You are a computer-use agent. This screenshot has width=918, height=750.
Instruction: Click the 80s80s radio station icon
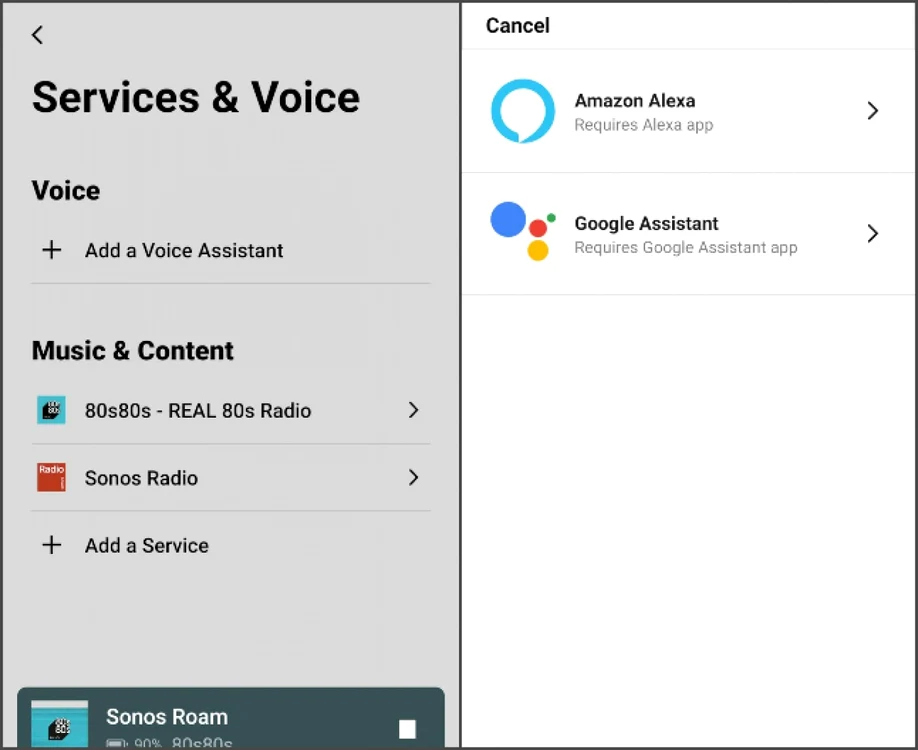pyautogui.click(x=51, y=410)
